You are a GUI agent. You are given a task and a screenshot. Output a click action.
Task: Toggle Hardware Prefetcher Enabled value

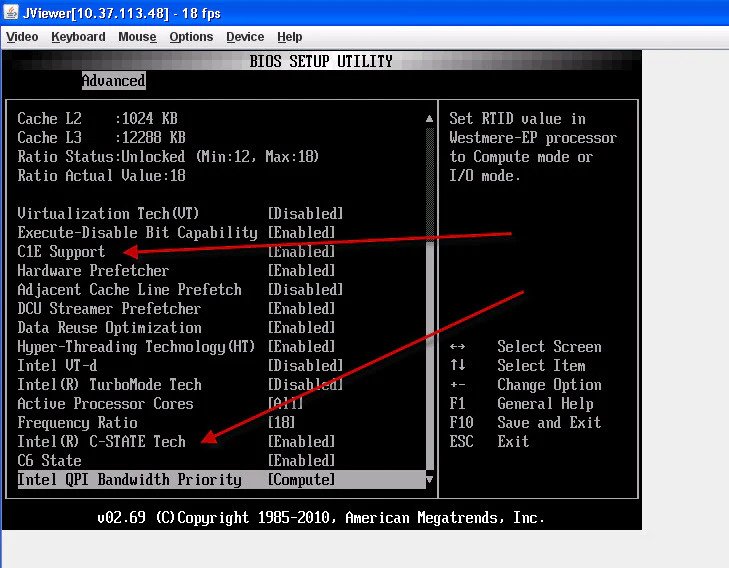pos(301,271)
